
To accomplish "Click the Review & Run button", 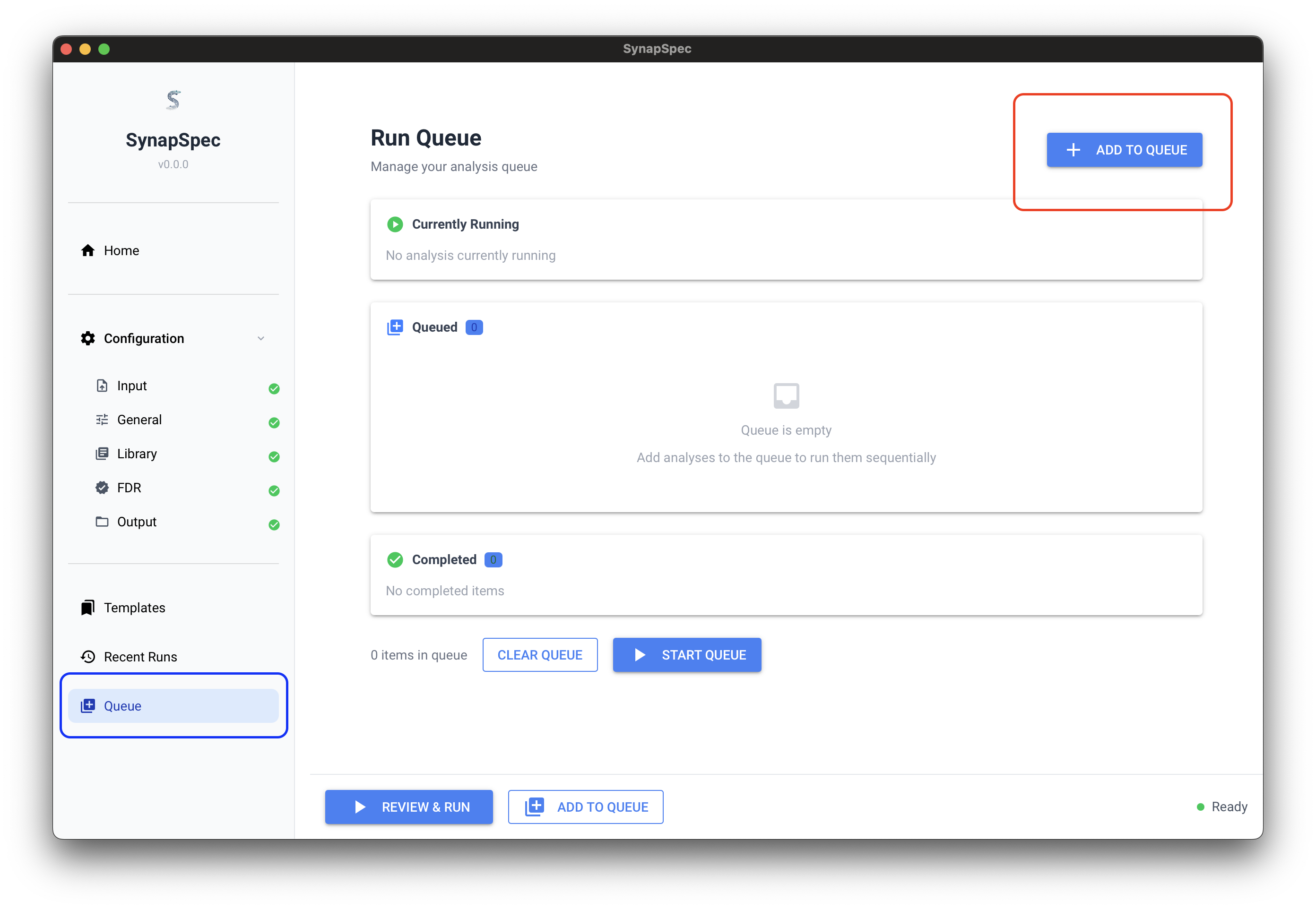I will tap(408, 806).
